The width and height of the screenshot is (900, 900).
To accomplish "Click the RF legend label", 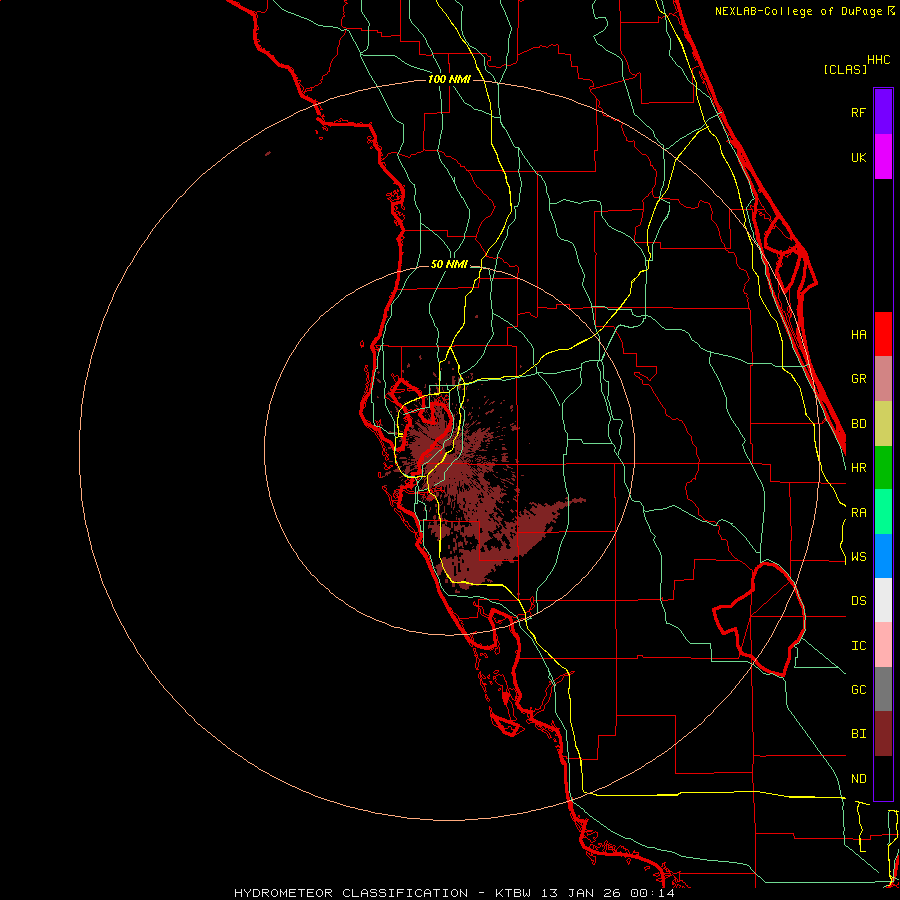I will 858,113.
